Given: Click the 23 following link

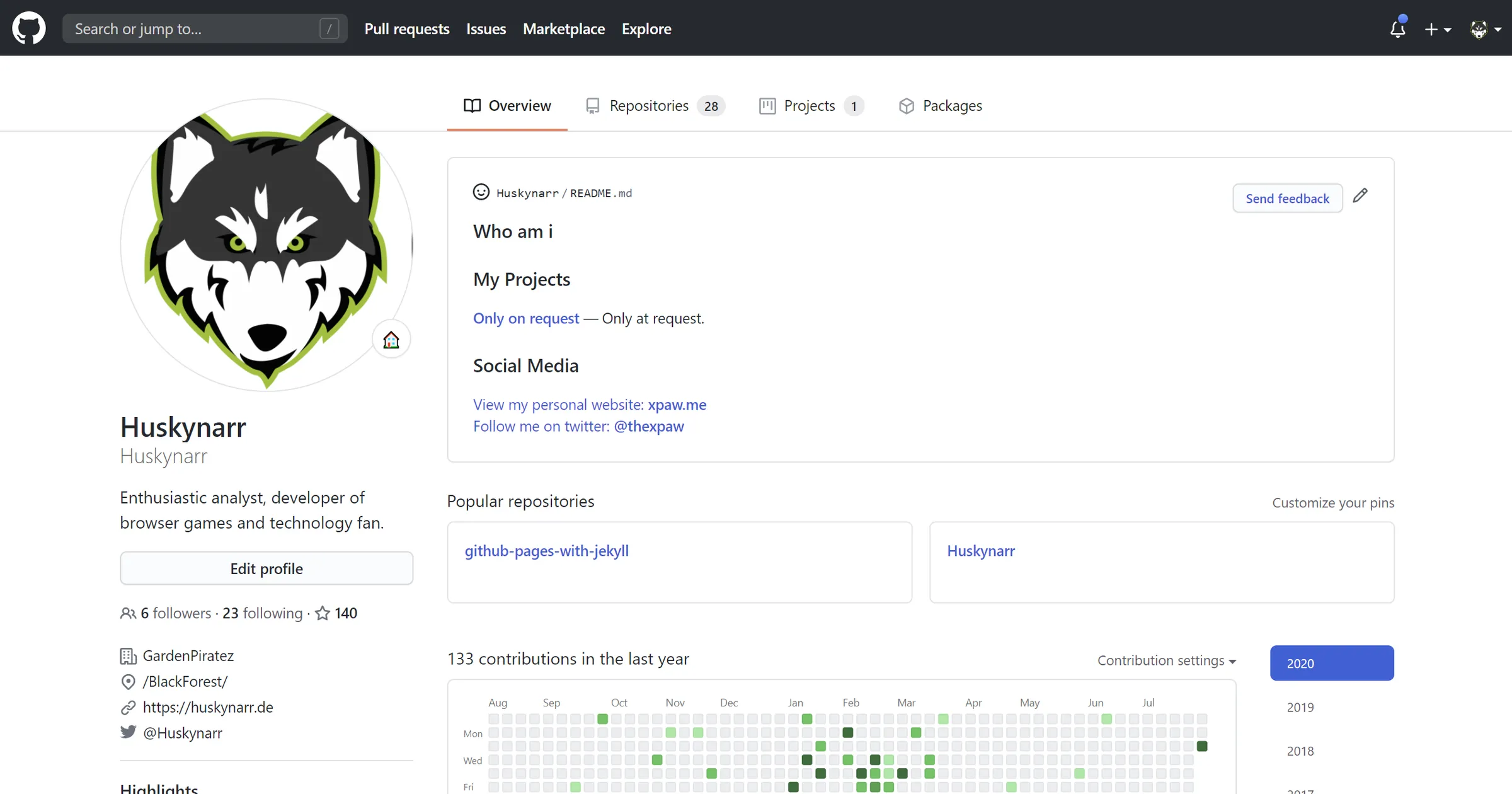Looking at the screenshot, I should [263, 613].
